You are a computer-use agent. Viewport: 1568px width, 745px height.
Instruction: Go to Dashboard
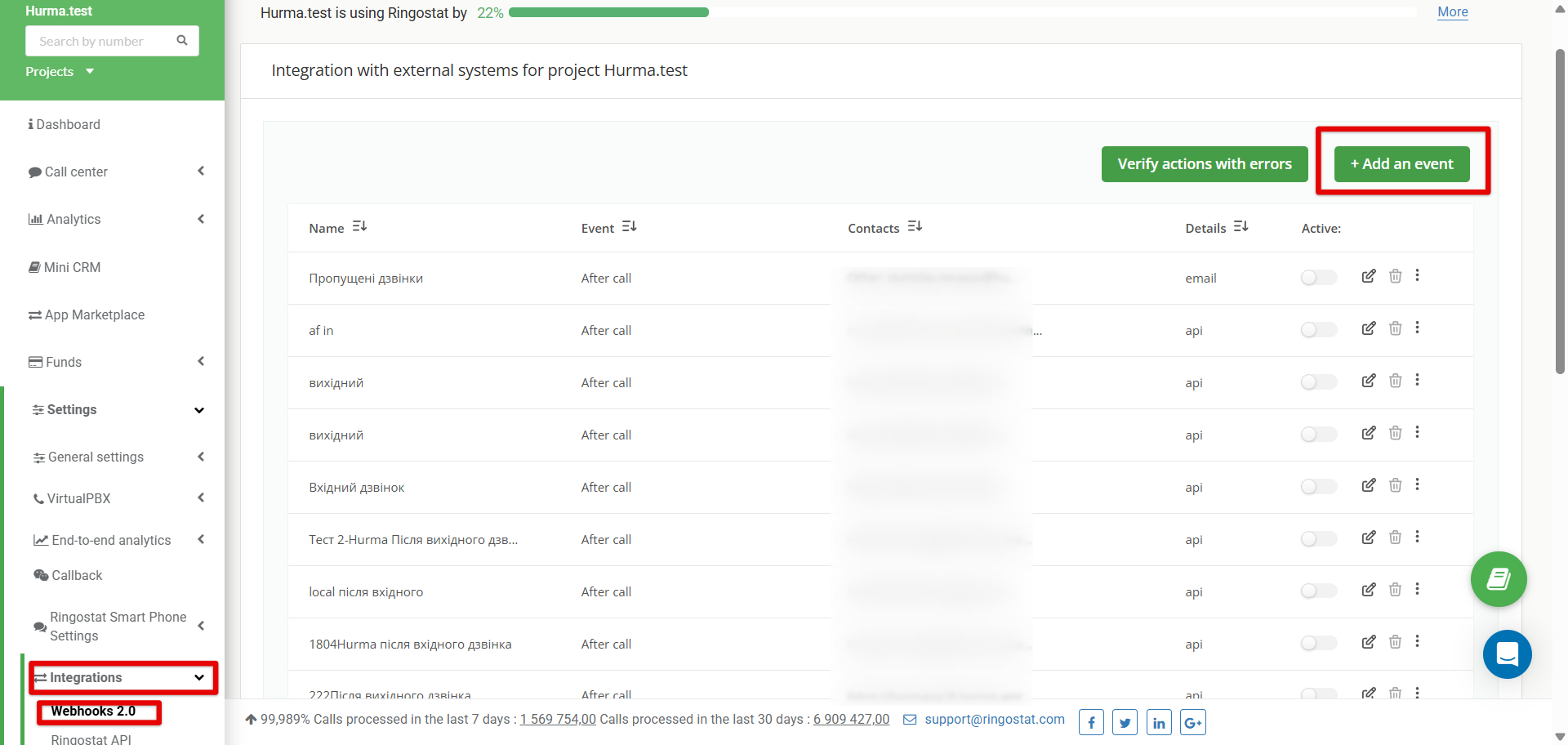[64, 124]
